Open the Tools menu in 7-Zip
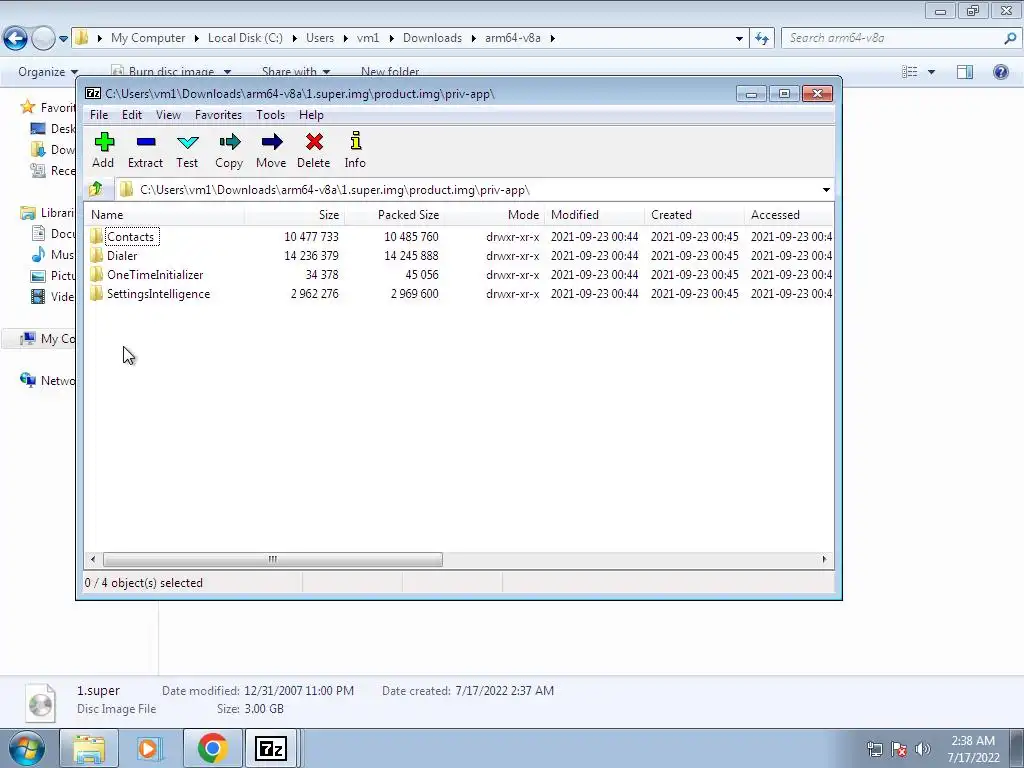The width and height of the screenshot is (1024, 768). tap(270, 115)
